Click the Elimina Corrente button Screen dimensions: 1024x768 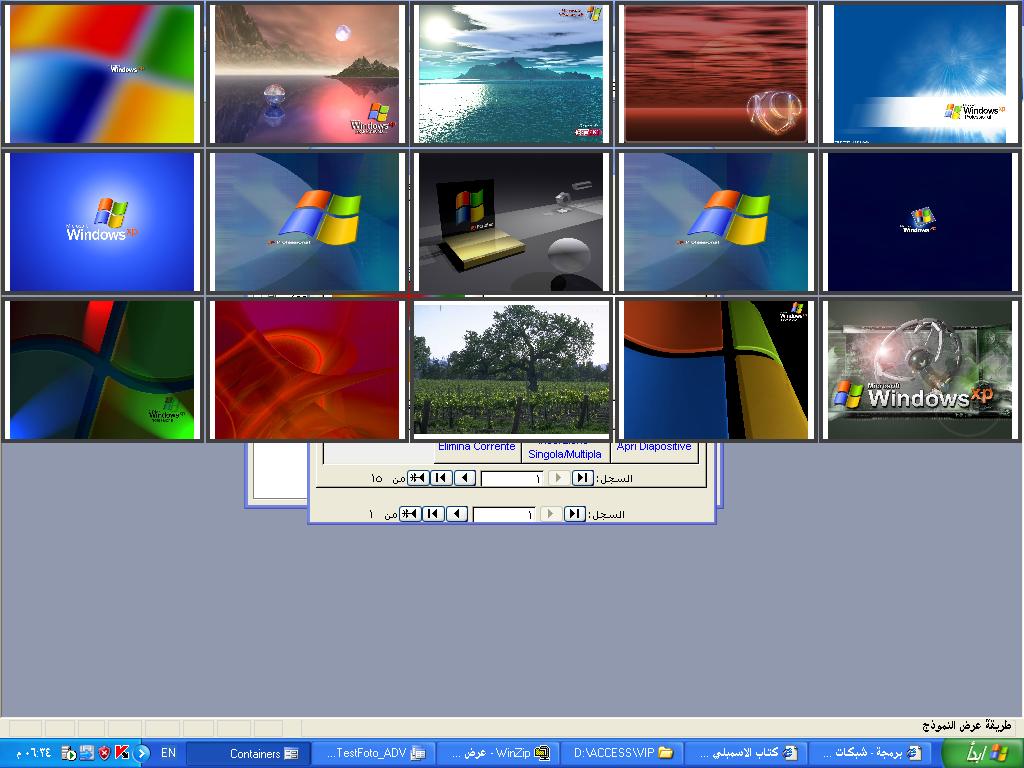(x=477, y=451)
